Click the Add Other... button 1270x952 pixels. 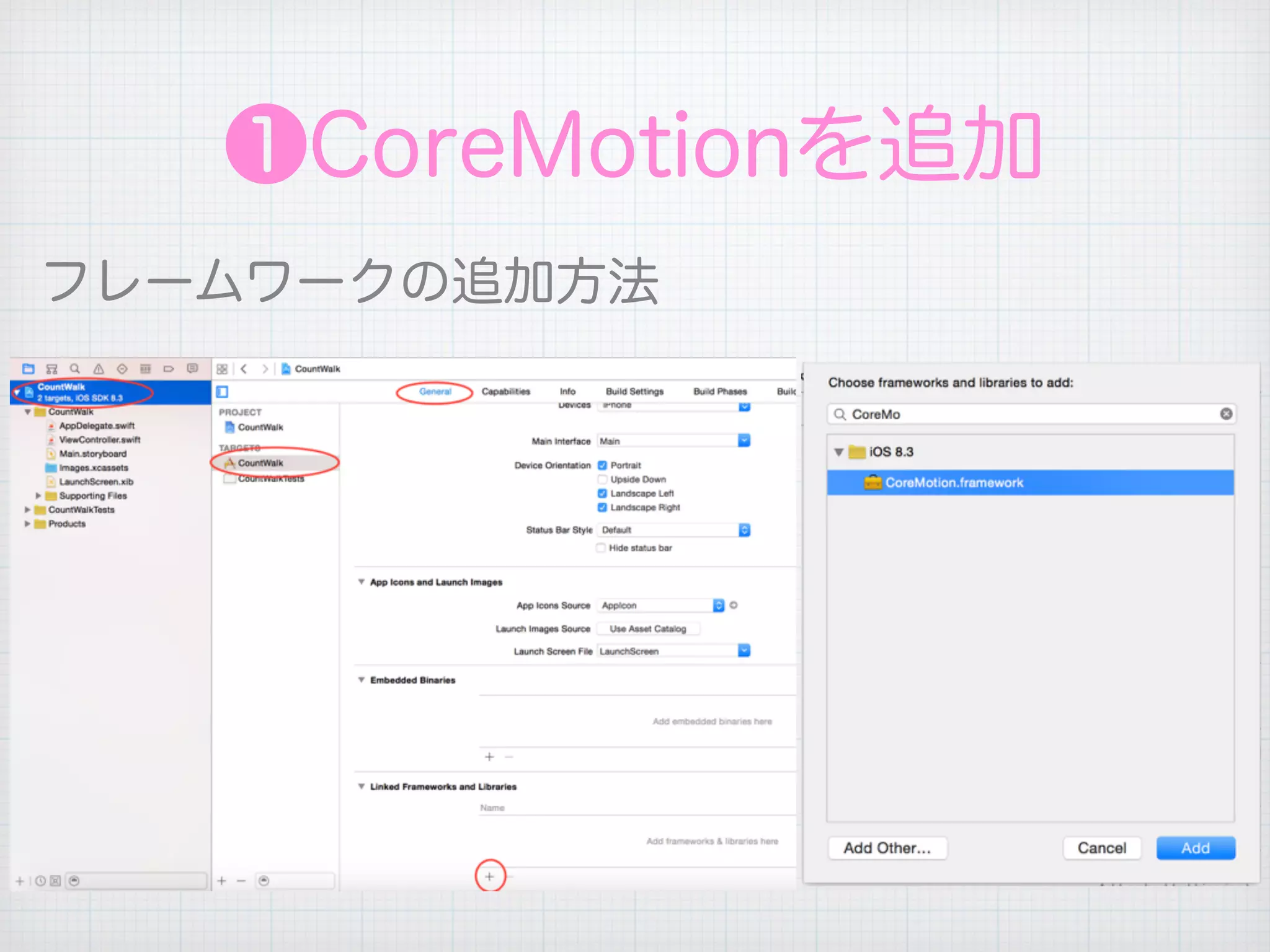coord(887,848)
